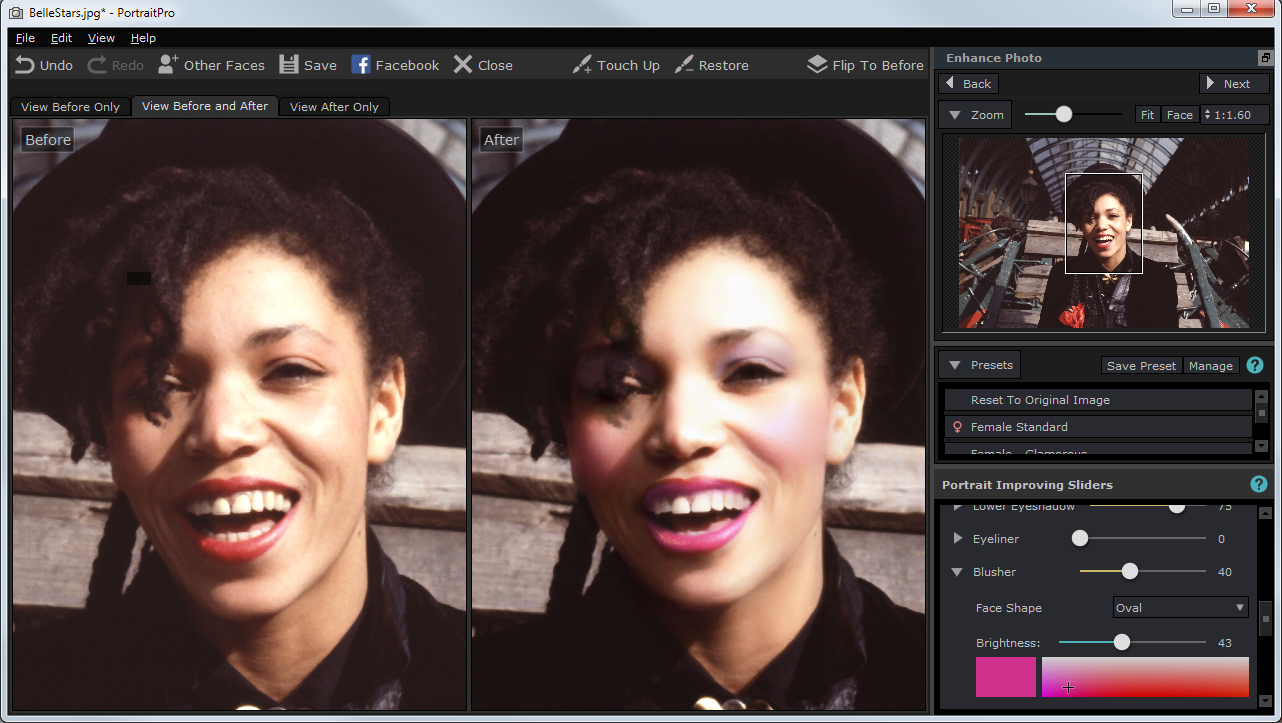1282x723 pixels.
Task: Open the Edit menu
Action: pyautogui.click(x=61, y=38)
